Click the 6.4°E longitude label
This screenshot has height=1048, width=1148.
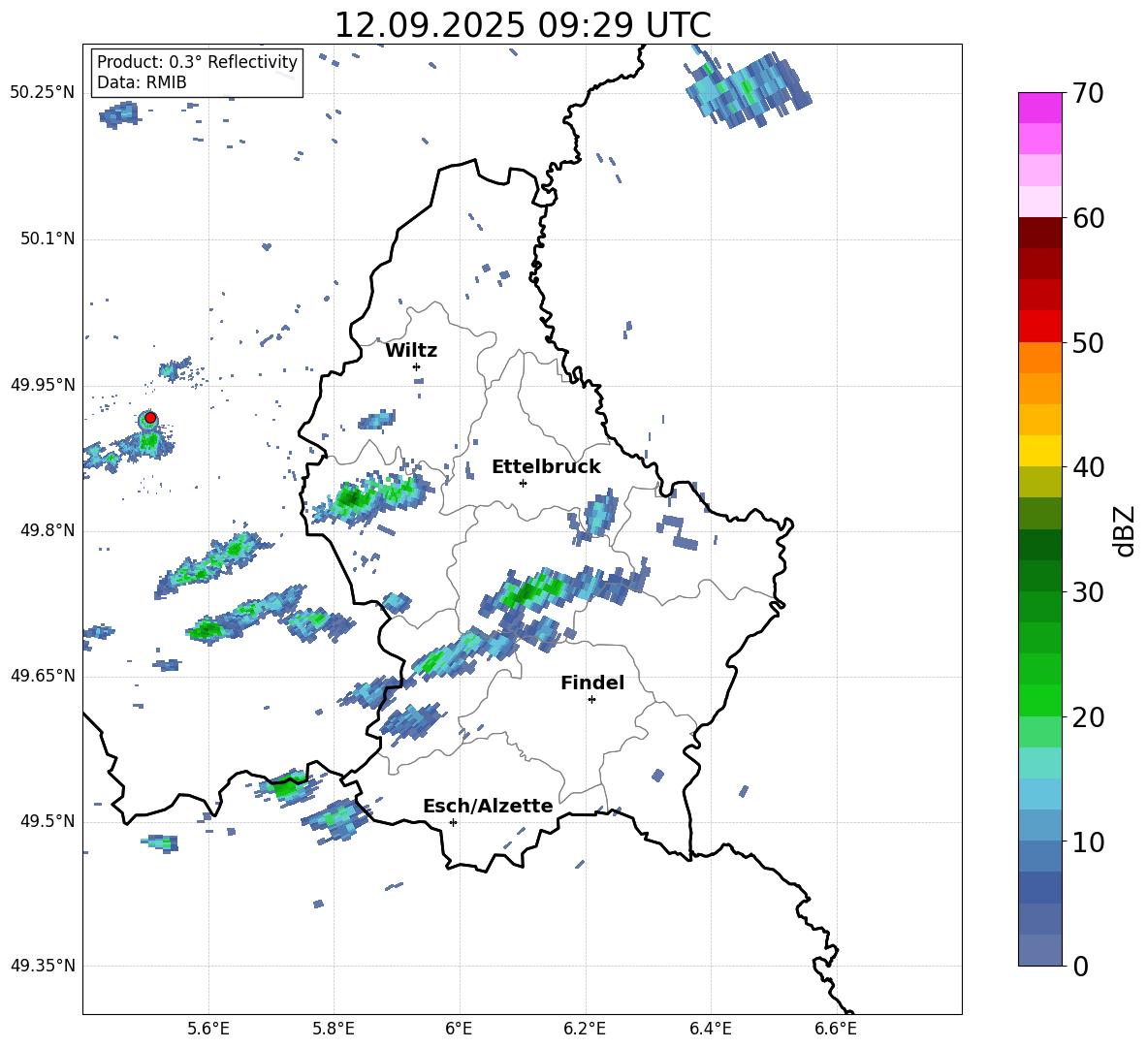click(x=710, y=1029)
